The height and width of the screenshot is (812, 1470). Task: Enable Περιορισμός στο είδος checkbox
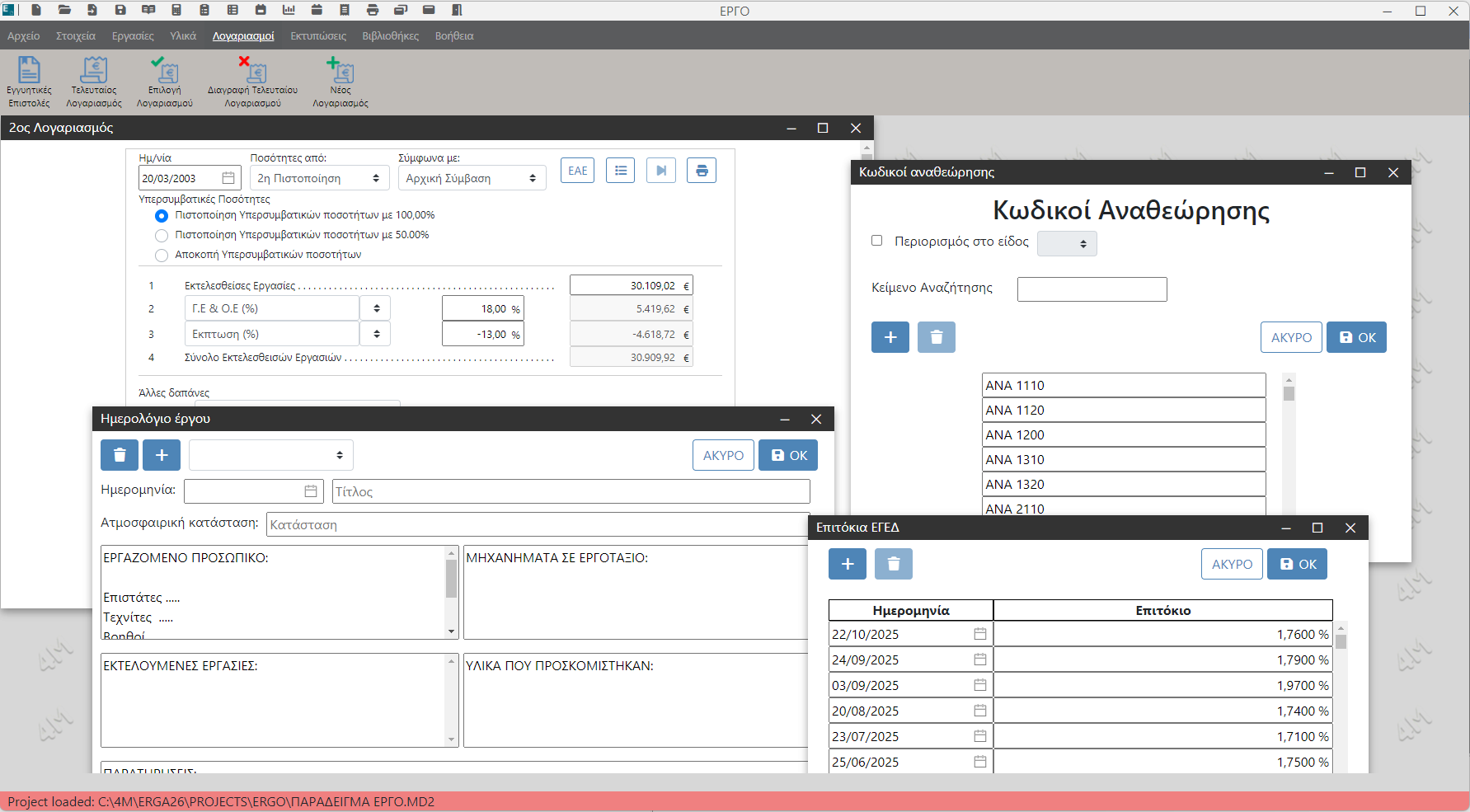877,241
